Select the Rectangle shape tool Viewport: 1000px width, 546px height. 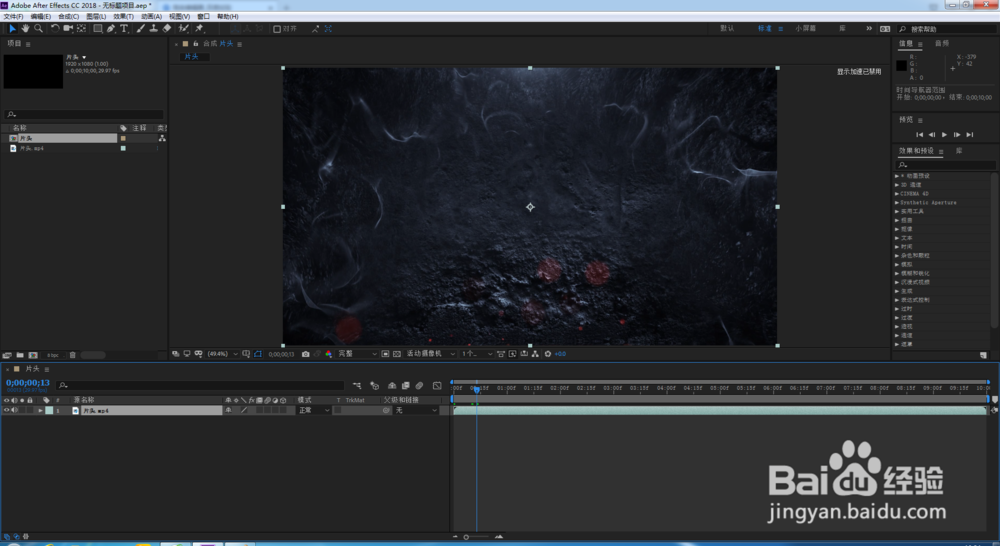click(x=98, y=29)
